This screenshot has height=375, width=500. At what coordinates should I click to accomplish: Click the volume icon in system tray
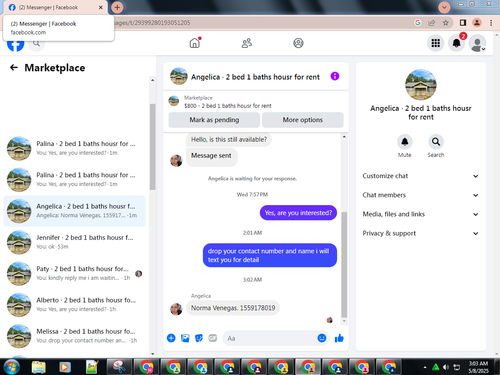446,367
